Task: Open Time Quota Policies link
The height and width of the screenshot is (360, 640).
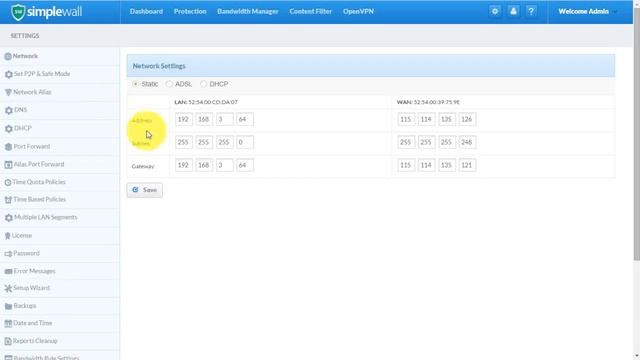Action: point(39,182)
